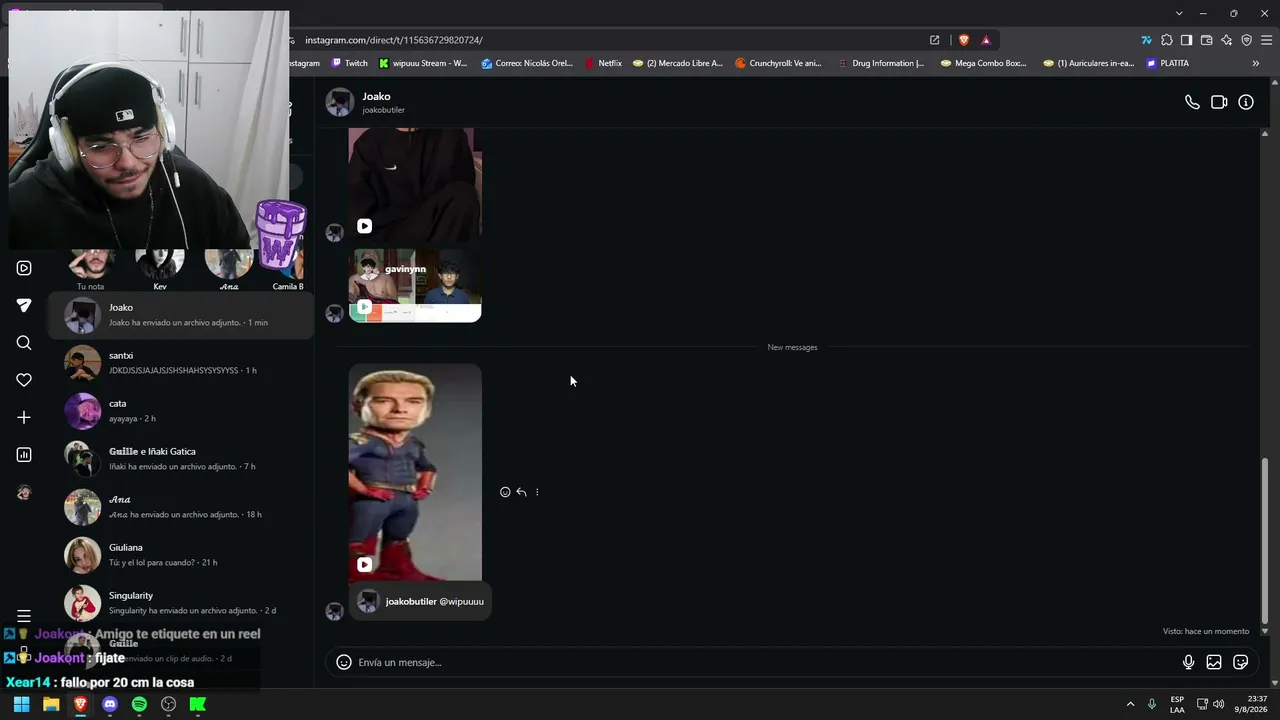Viewport: 1280px width, 720px height.
Task: Open the Twitch bookmark
Action: (x=350, y=63)
